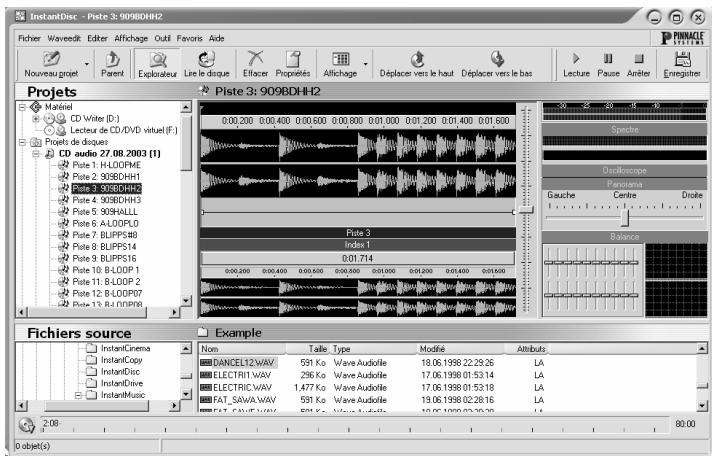712x456 pixels.
Task: Sort files by the Nom column
Action: point(242,349)
